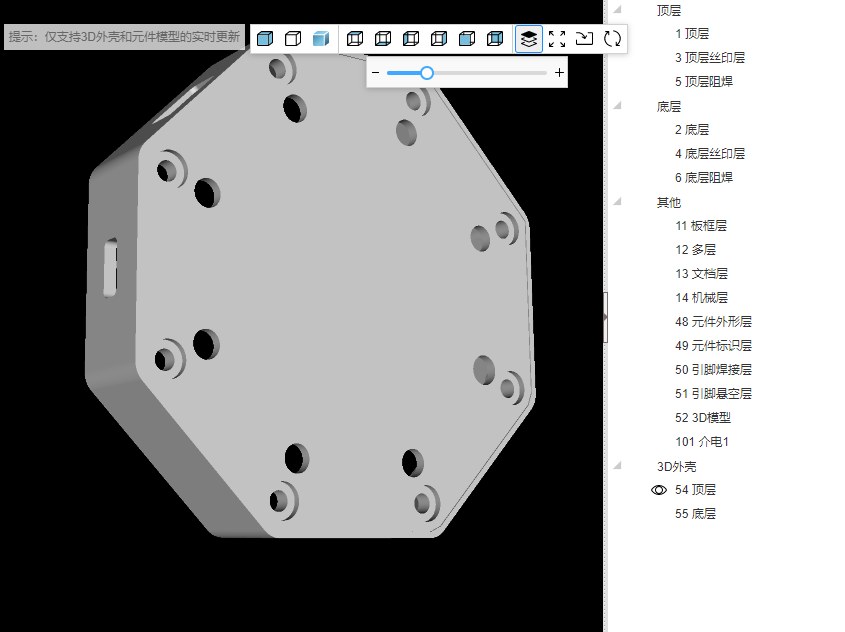Click the minus button of the slider
Image resolution: width=845 pixels, height=632 pixels.
click(x=376, y=72)
